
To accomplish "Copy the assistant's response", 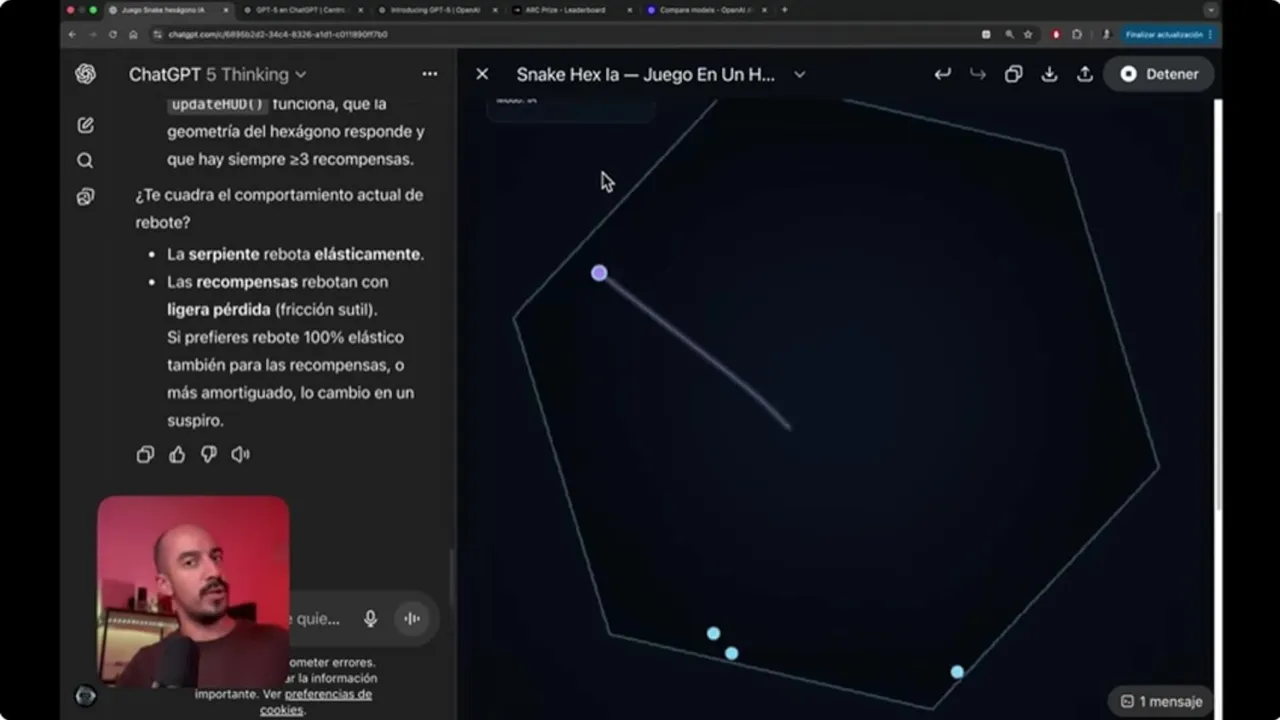I will coord(145,455).
